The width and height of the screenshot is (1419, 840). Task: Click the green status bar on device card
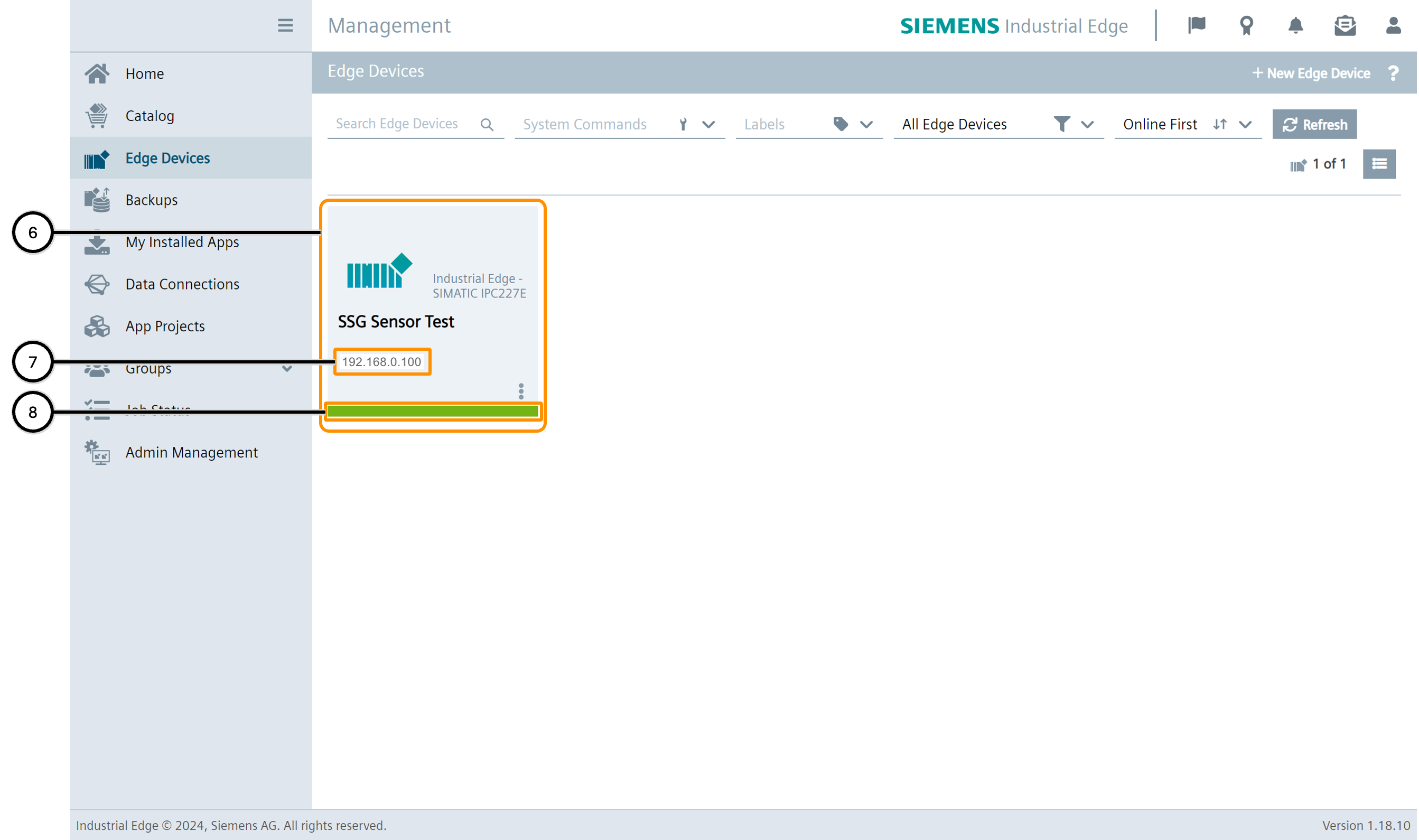pos(433,412)
